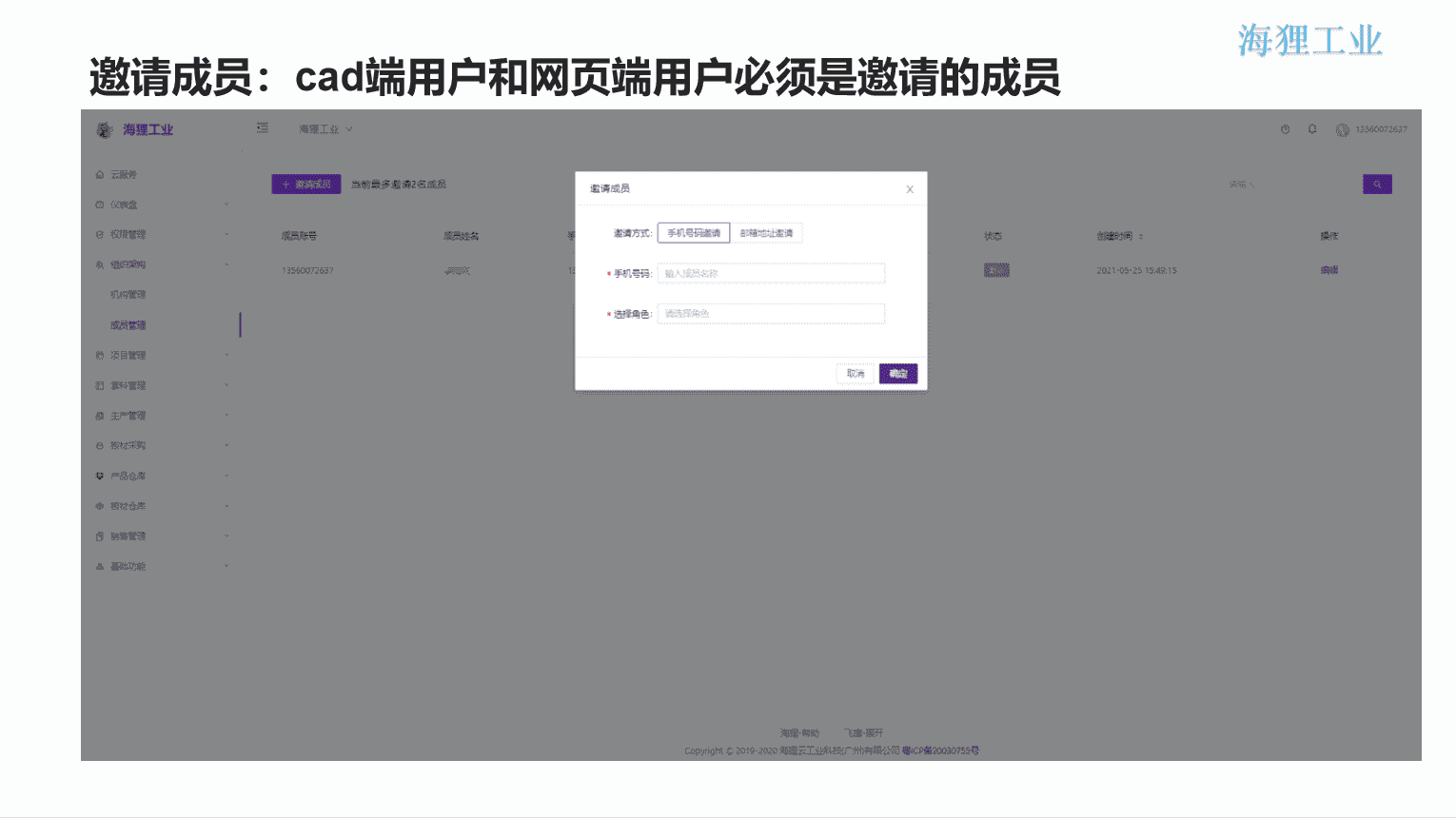Open 项目管理 menu label

[x=128, y=356]
